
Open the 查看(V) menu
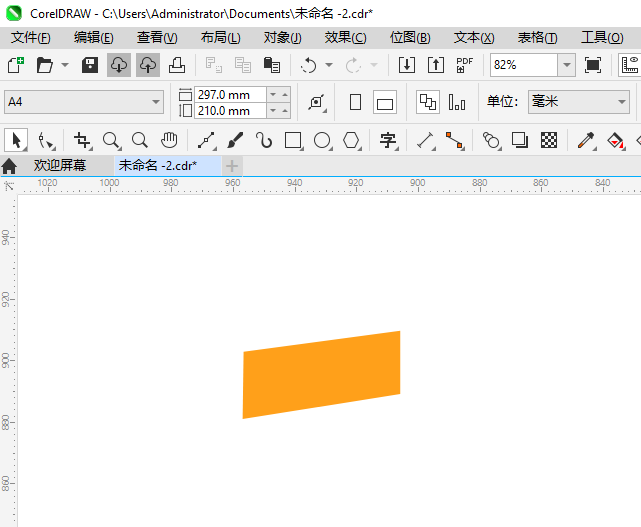tap(157, 38)
